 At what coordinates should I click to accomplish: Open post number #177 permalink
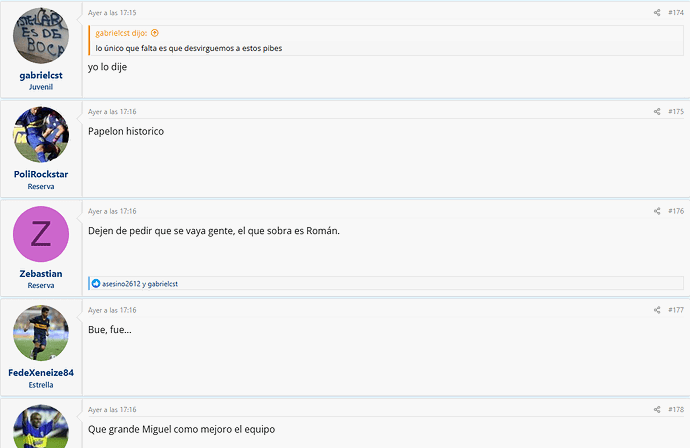[676, 310]
